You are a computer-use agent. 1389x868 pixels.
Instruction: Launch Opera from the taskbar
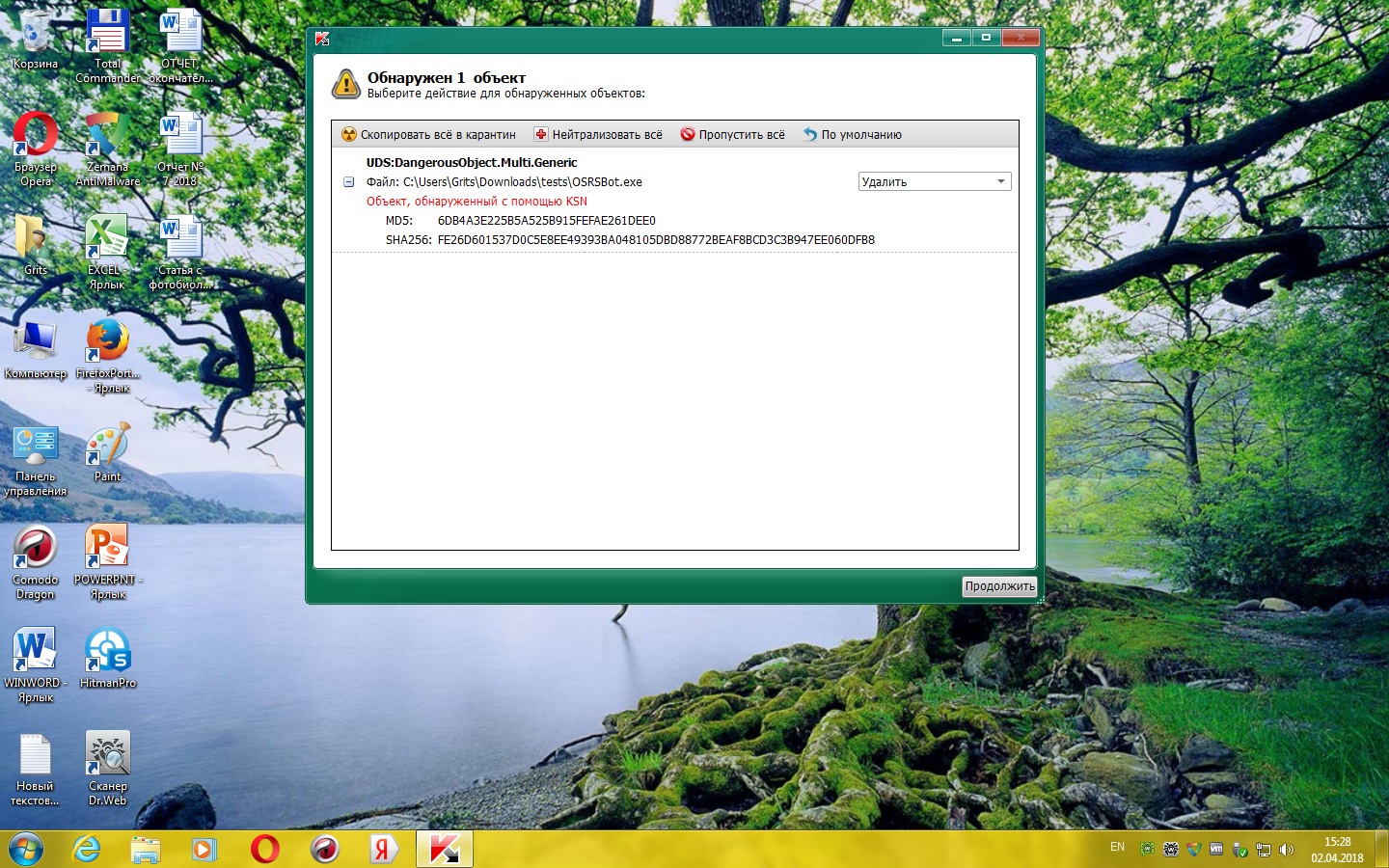pos(264,849)
